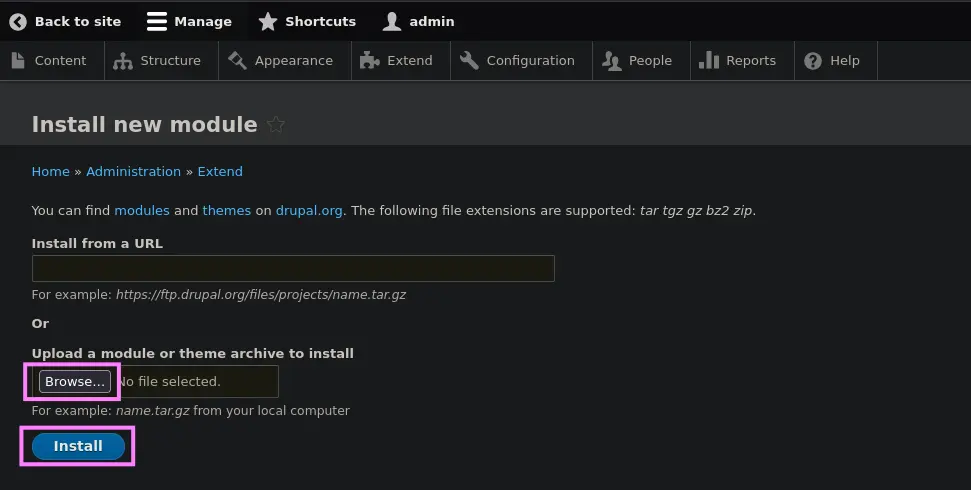Click the Configuration wrench icon
Image resolution: width=971 pixels, height=490 pixels.
tap(469, 60)
